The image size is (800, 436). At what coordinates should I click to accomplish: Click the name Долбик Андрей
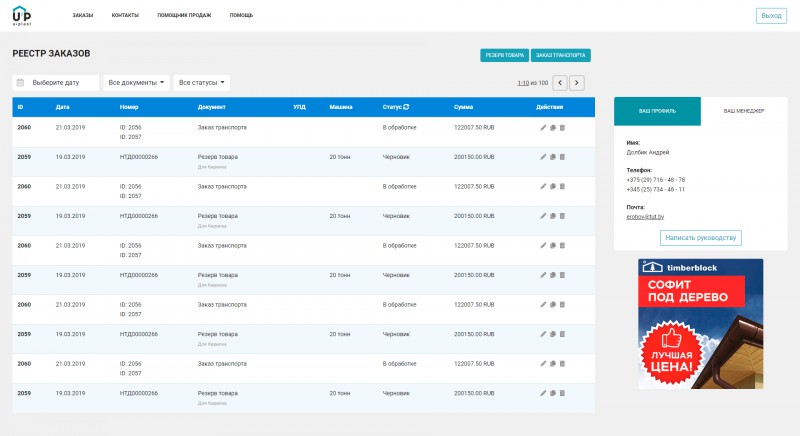(647, 152)
